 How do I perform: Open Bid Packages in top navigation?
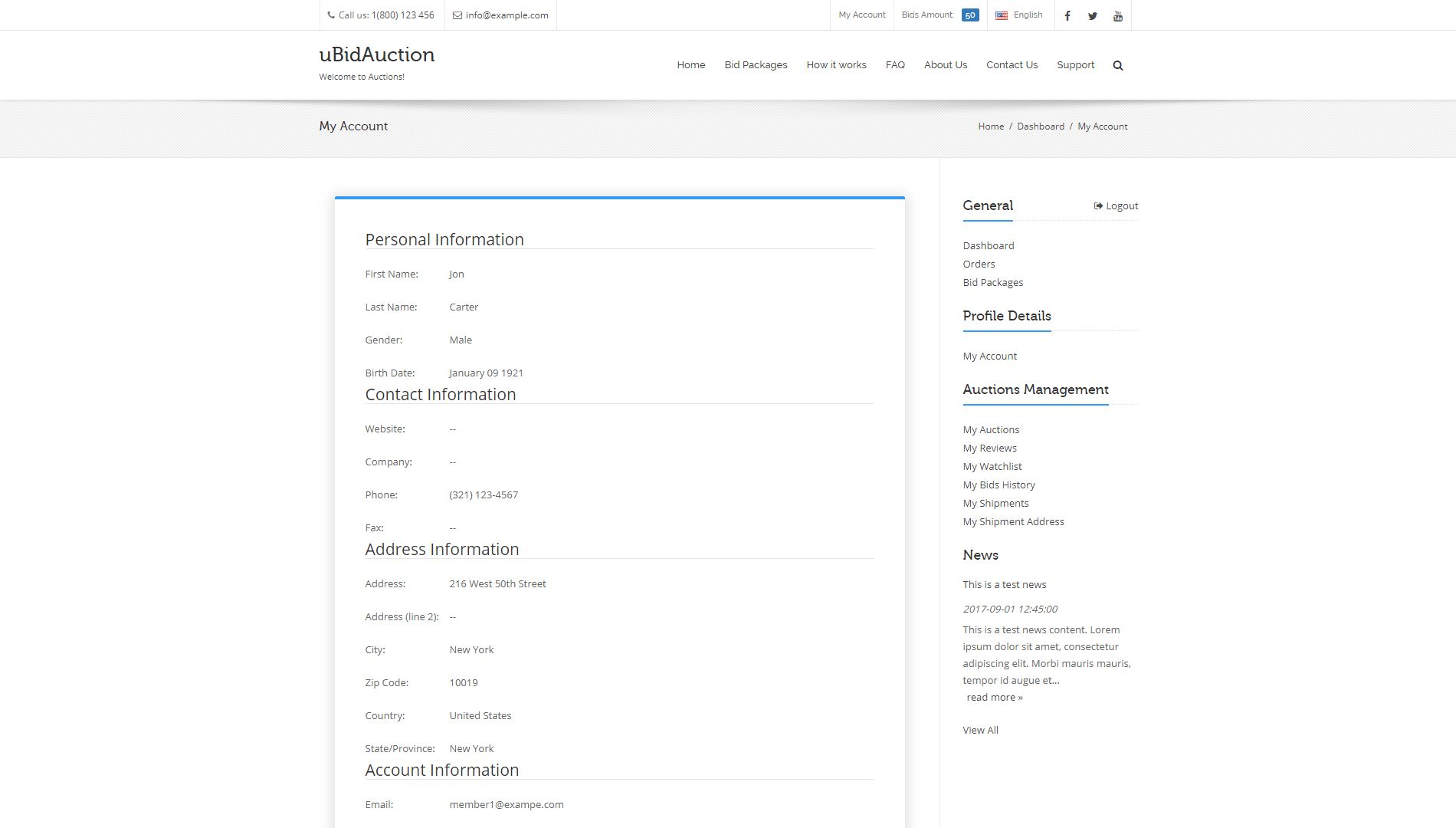tap(756, 65)
